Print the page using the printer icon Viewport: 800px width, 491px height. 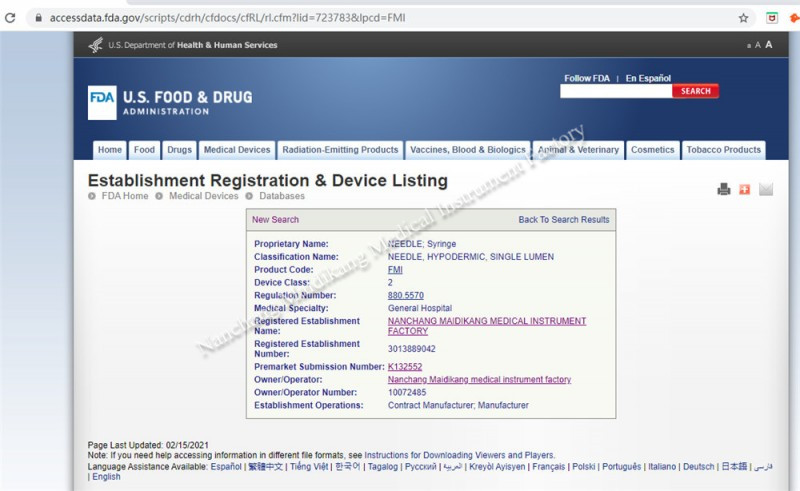723,189
